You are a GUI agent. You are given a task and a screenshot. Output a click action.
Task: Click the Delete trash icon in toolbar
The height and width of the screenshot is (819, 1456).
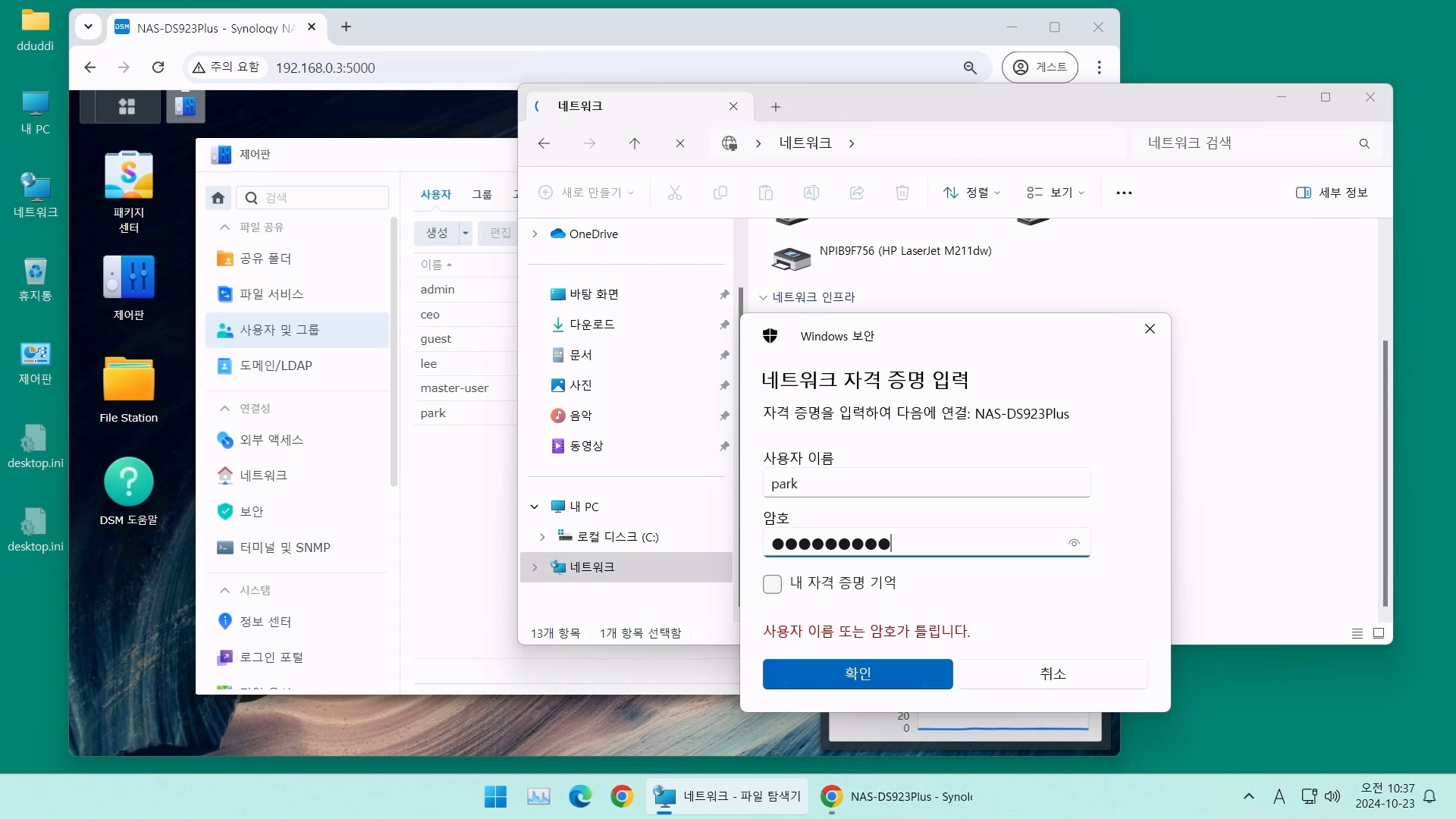pyautogui.click(x=902, y=193)
